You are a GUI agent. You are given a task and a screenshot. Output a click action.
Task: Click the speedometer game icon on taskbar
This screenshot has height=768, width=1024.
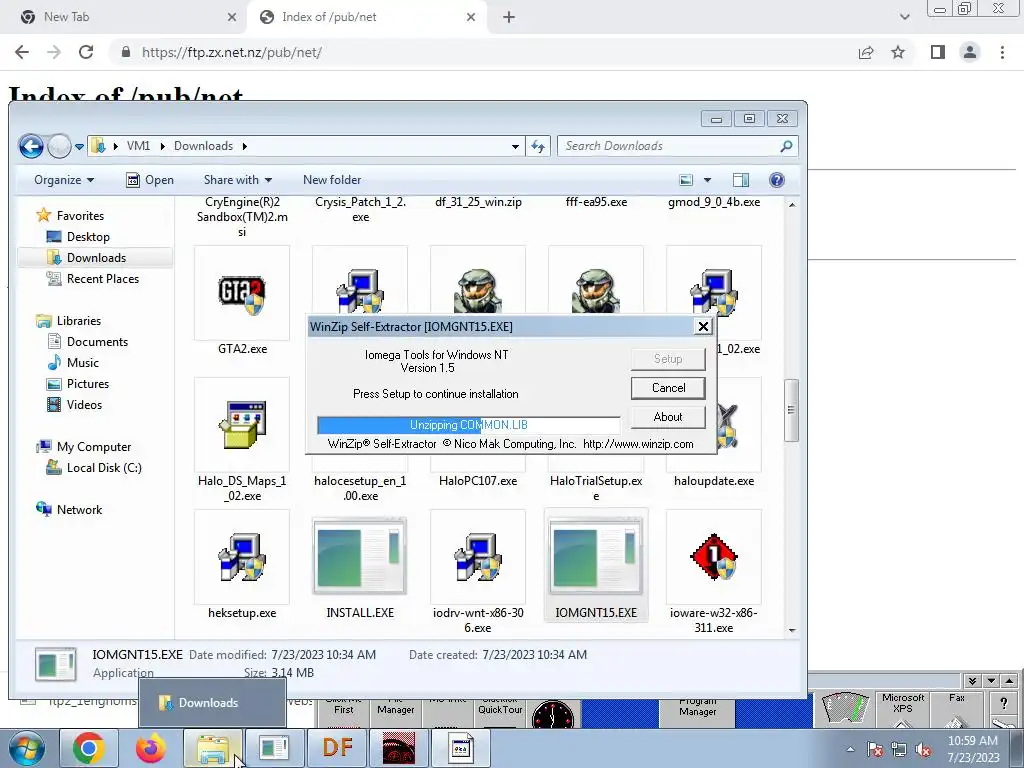[399, 748]
